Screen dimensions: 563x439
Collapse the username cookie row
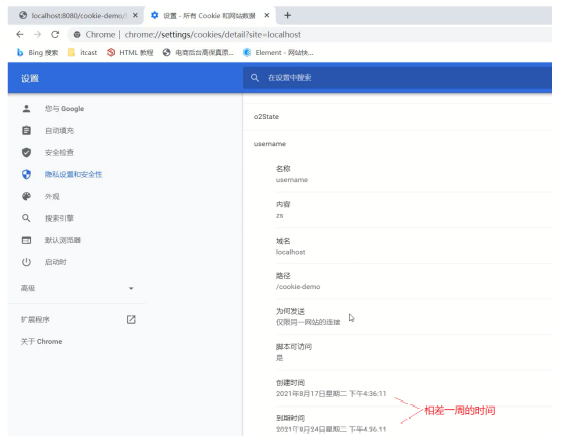pyautogui.click(x=397, y=144)
